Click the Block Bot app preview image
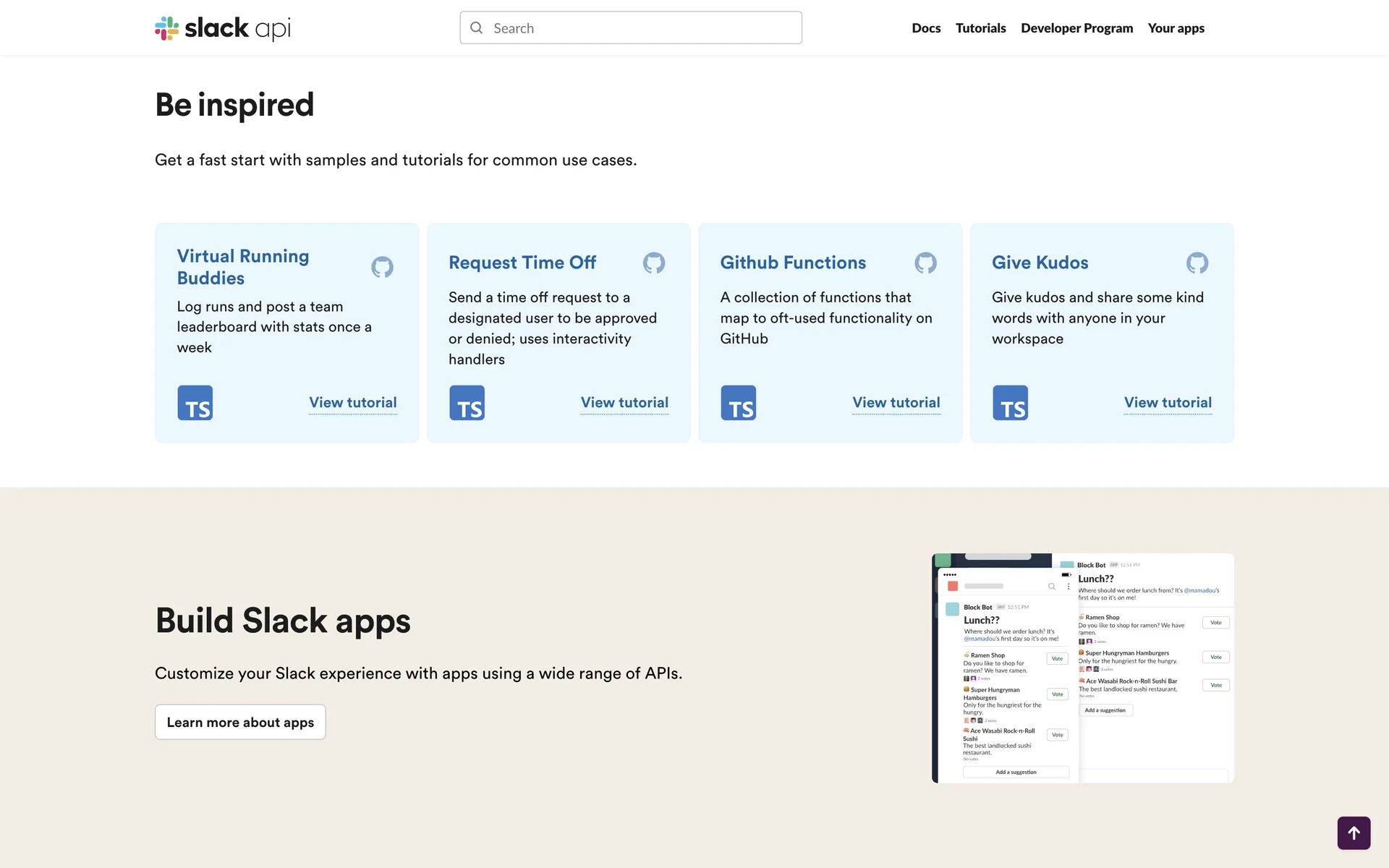Viewport: 1389px width, 868px height. coord(1082,668)
